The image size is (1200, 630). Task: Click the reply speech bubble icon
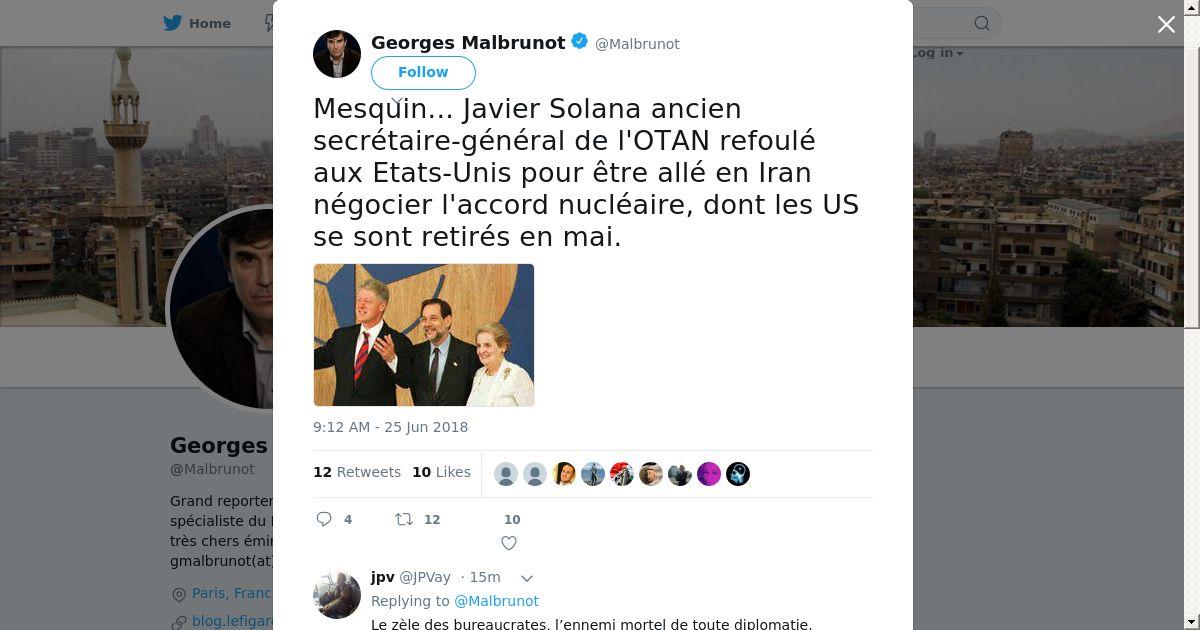click(324, 519)
